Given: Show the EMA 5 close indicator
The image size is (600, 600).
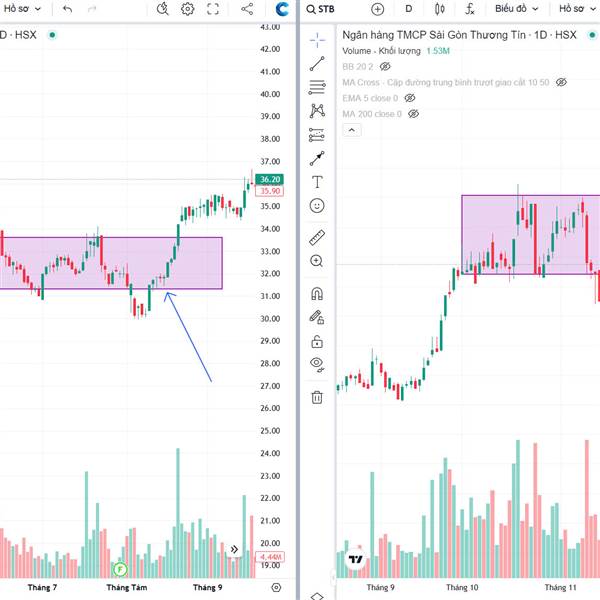Looking at the screenshot, I should 410,98.
